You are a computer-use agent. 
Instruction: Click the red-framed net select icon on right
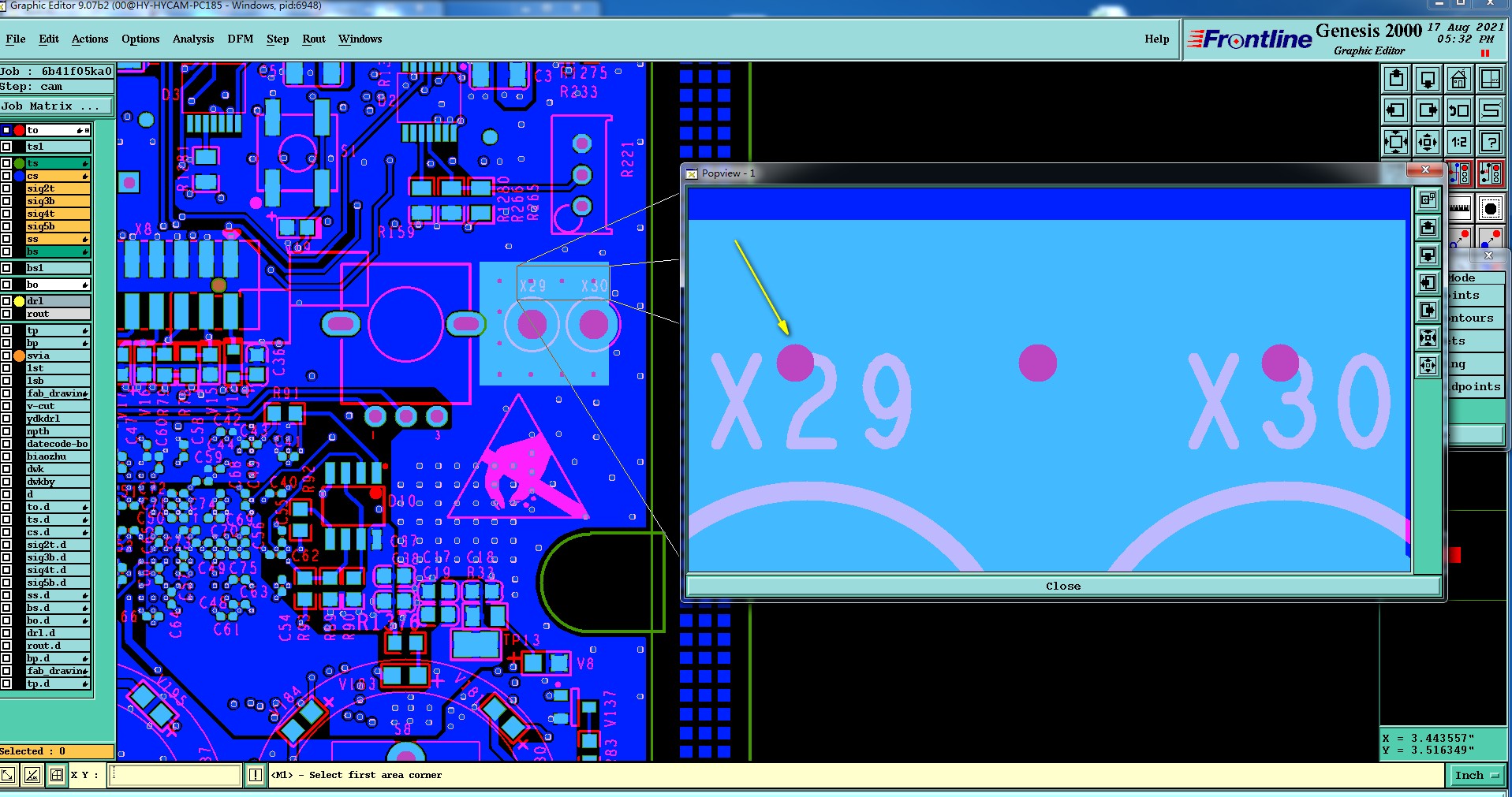point(1491,173)
